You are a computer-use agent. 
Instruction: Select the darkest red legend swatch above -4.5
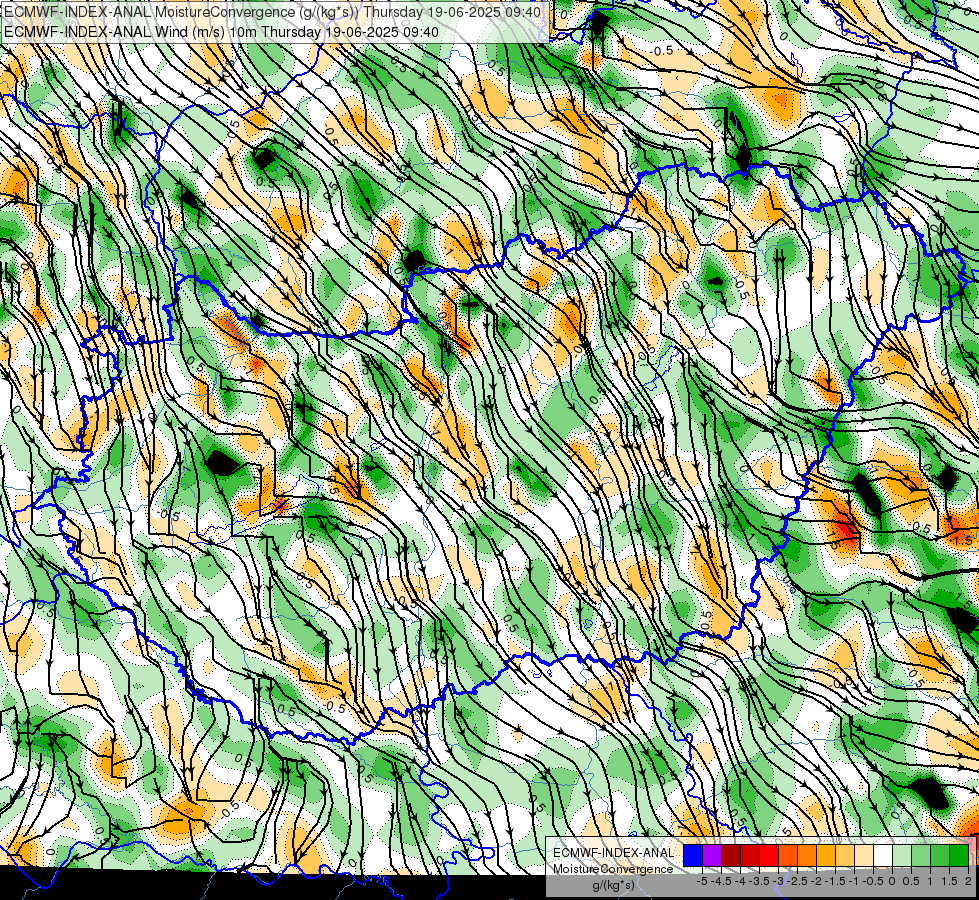(731, 855)
